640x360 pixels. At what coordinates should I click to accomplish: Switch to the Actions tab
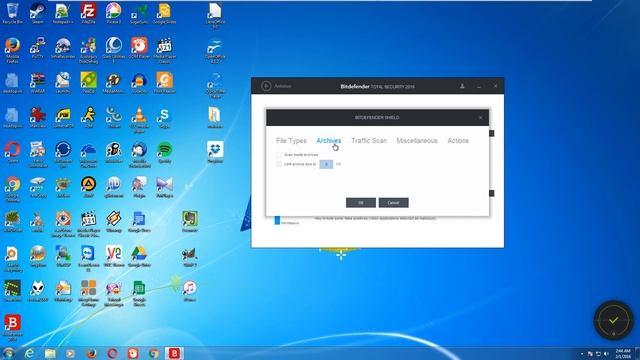pyautogui.click(x=458, y=140)
